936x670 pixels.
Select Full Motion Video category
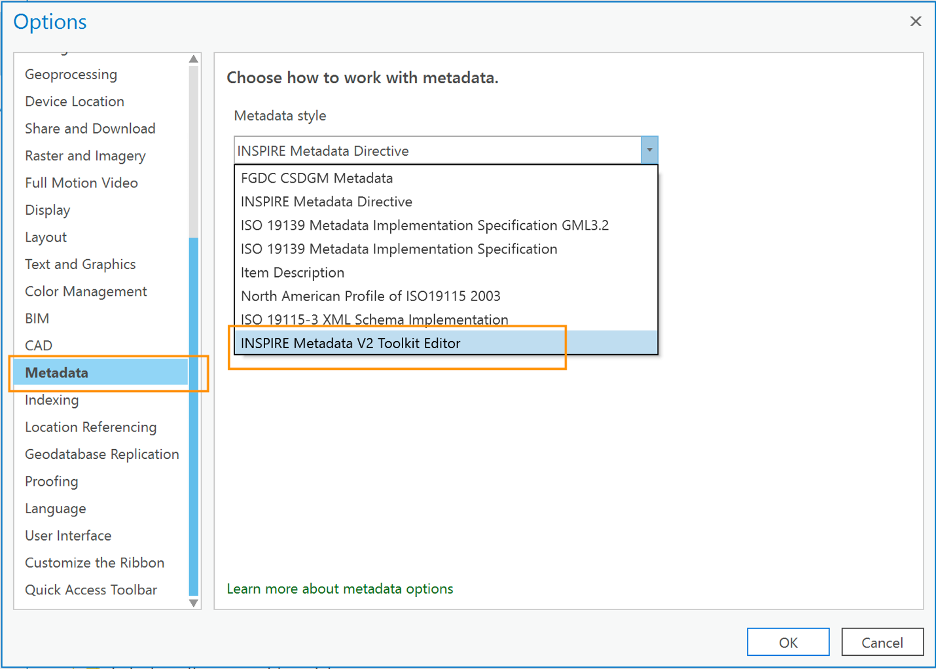81,183
